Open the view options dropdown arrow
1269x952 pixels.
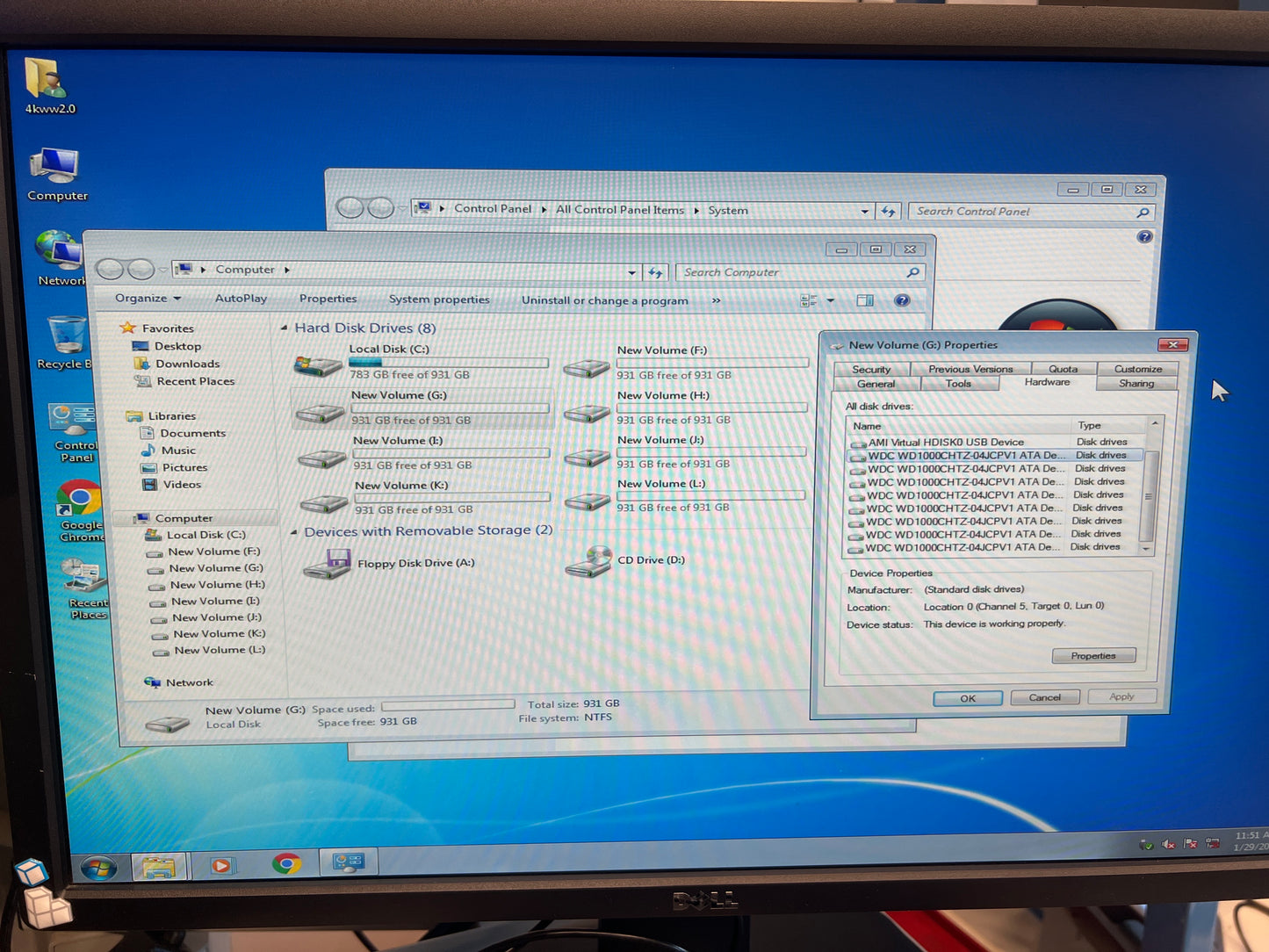click(830, 300)
